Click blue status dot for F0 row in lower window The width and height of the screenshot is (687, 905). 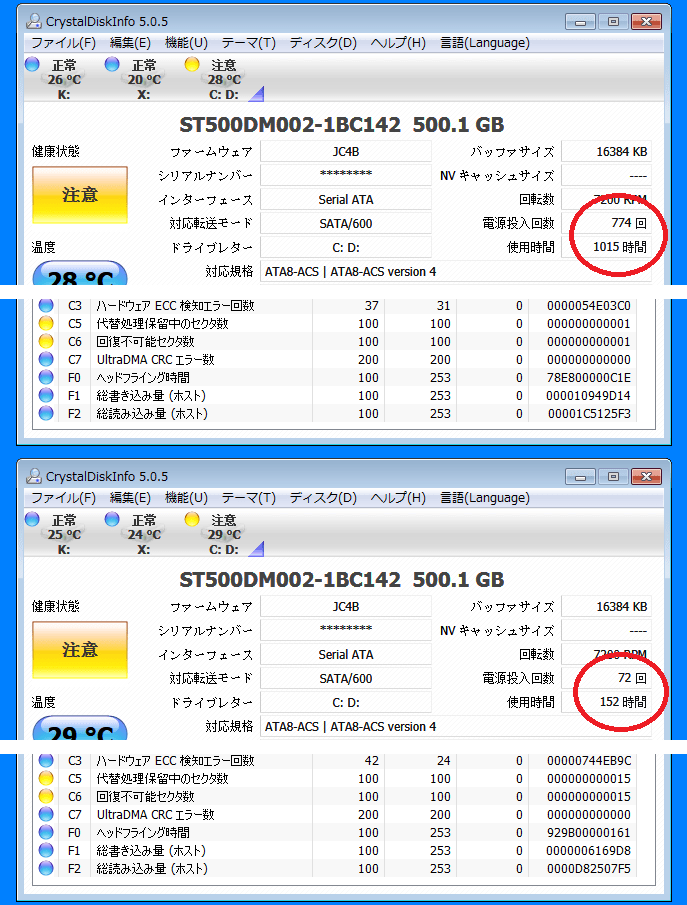point(46,832)
